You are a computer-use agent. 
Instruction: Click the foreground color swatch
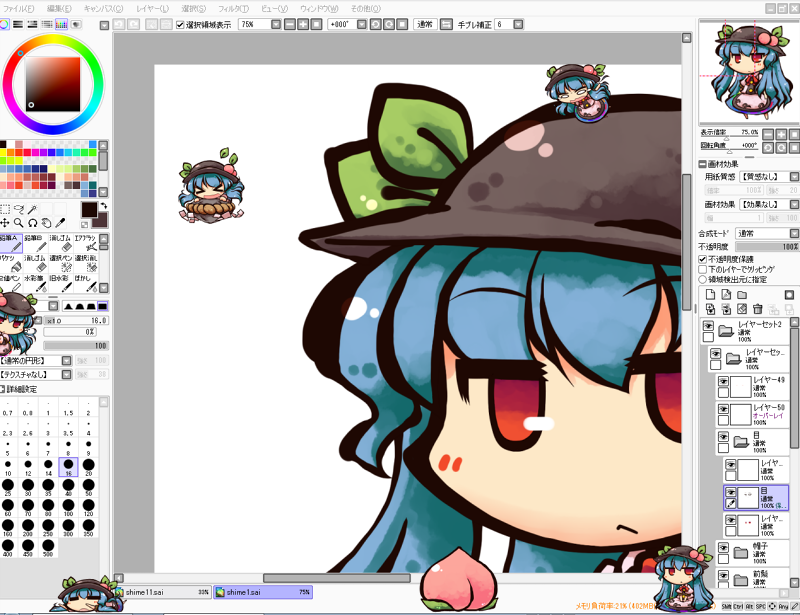tap(89, 209)
